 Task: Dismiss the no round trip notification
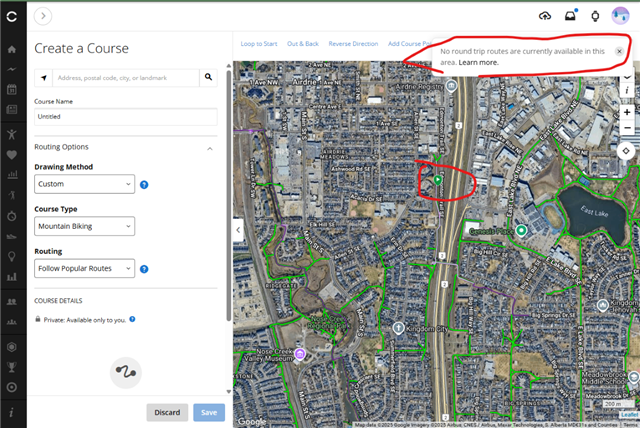[619, 51]
